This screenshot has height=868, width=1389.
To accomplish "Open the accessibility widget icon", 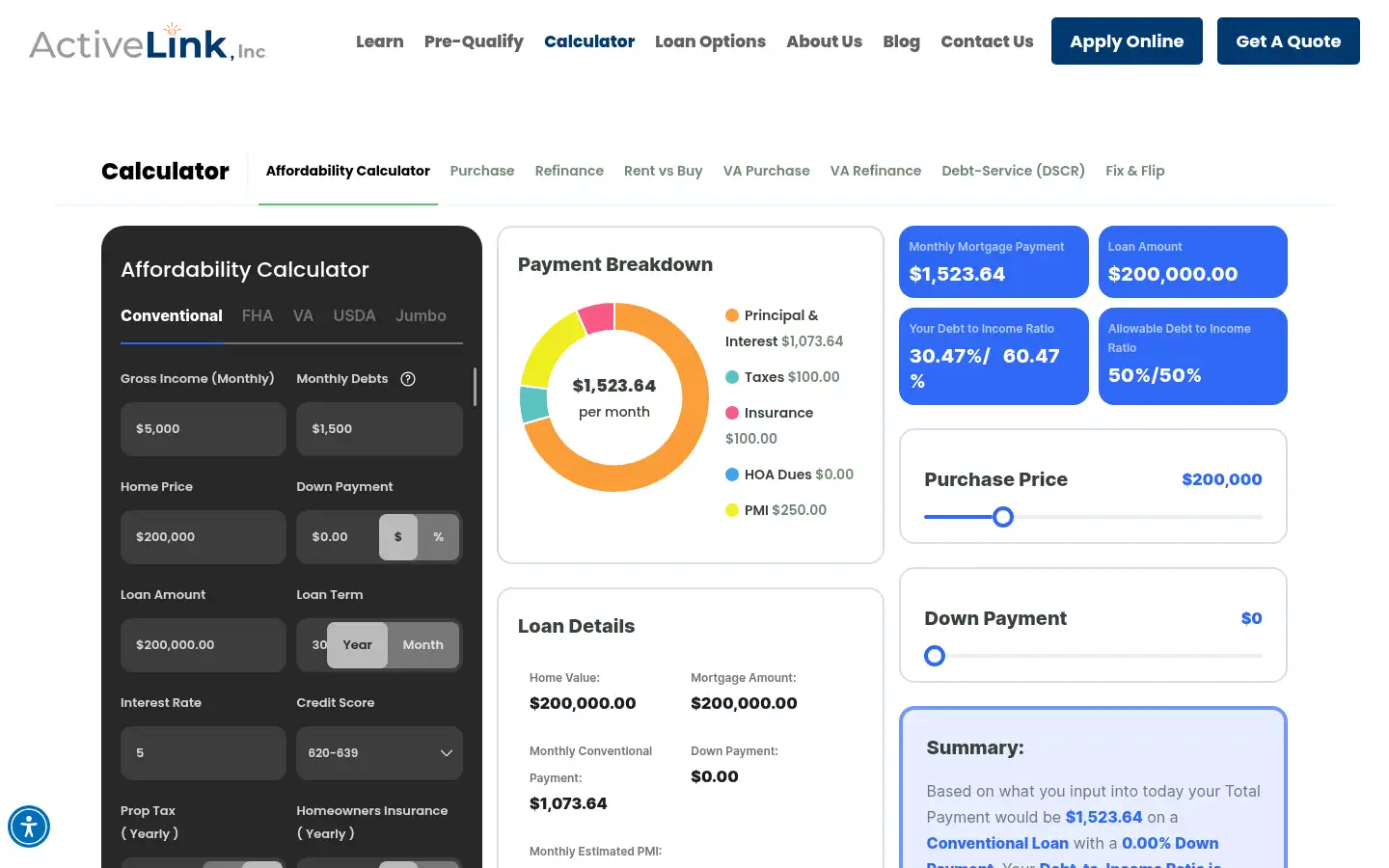I will click(x=29, y=827).
